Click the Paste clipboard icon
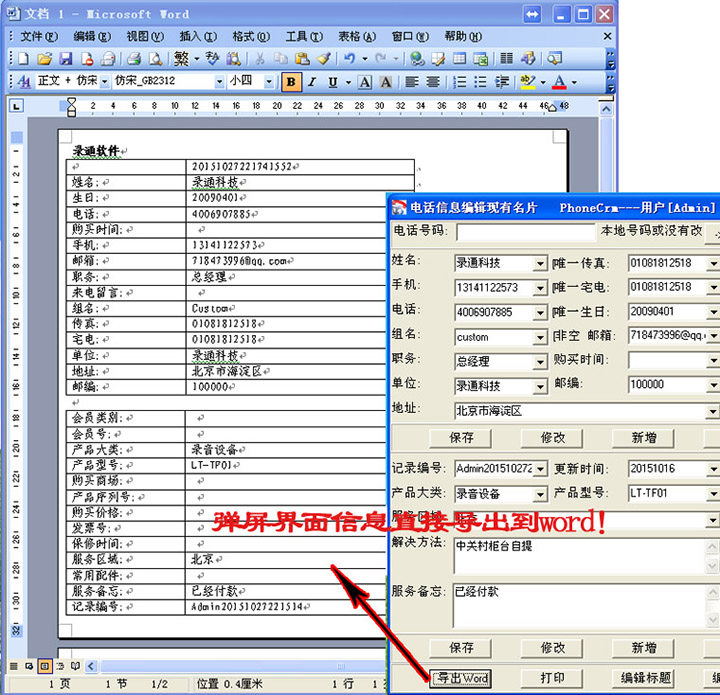The image size is (720, 695). pyautogui.click(x=302, y=59)
